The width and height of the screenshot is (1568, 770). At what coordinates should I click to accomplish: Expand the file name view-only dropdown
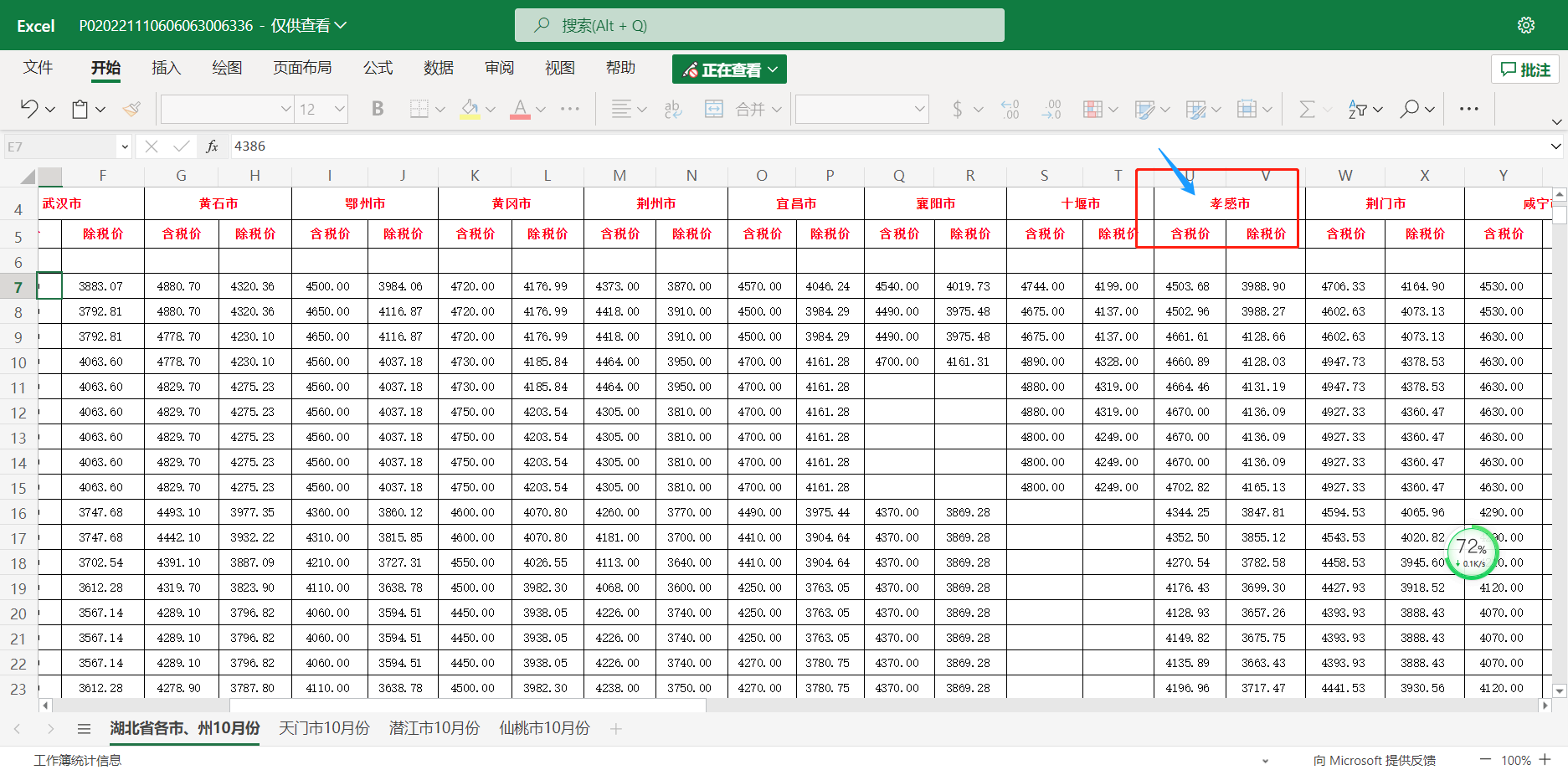point(341,25)
